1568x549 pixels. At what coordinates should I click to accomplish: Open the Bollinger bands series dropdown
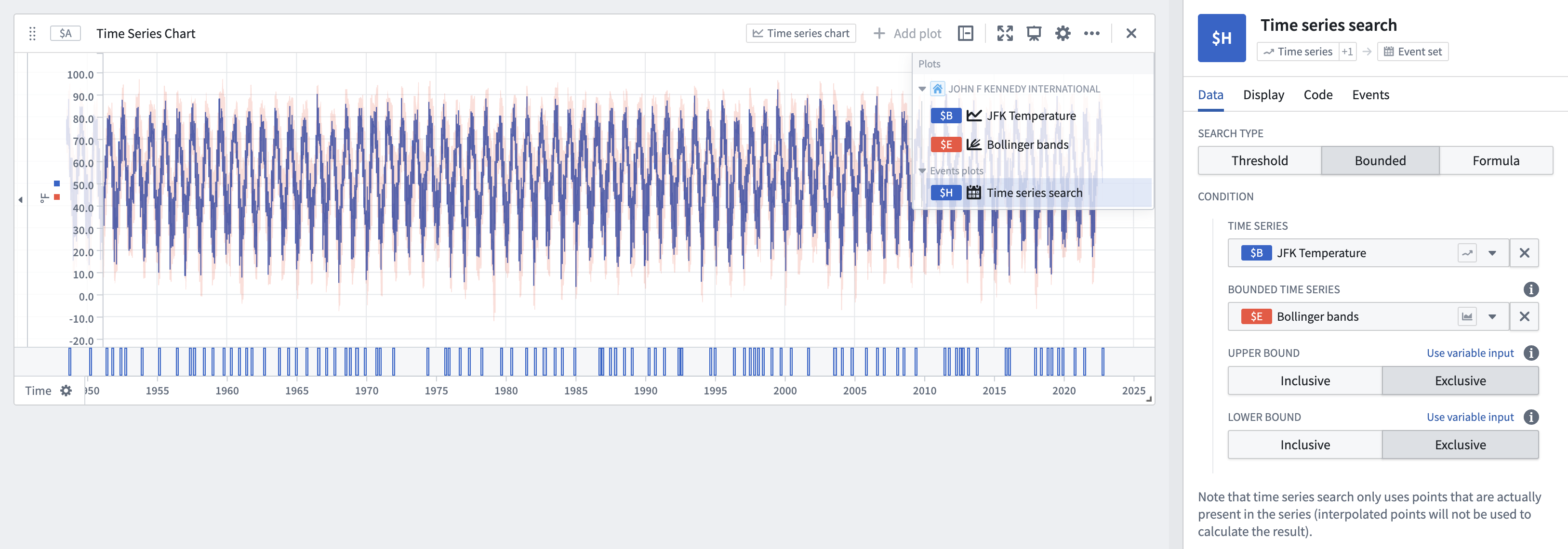1492,316
